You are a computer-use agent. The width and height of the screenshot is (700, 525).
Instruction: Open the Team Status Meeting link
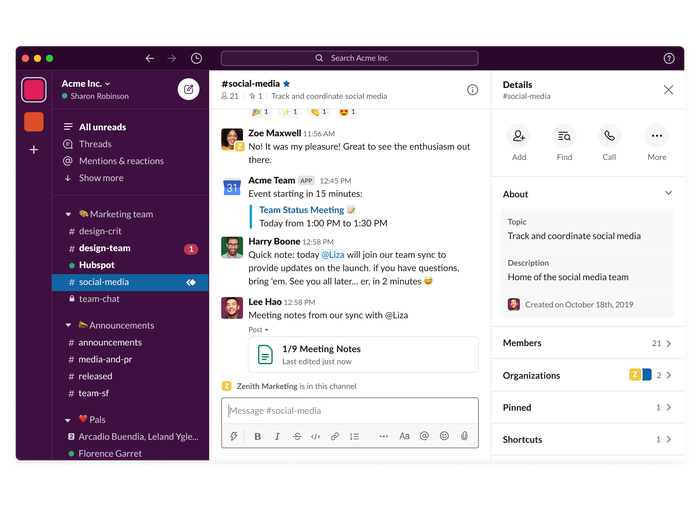[x=301, y=210]
